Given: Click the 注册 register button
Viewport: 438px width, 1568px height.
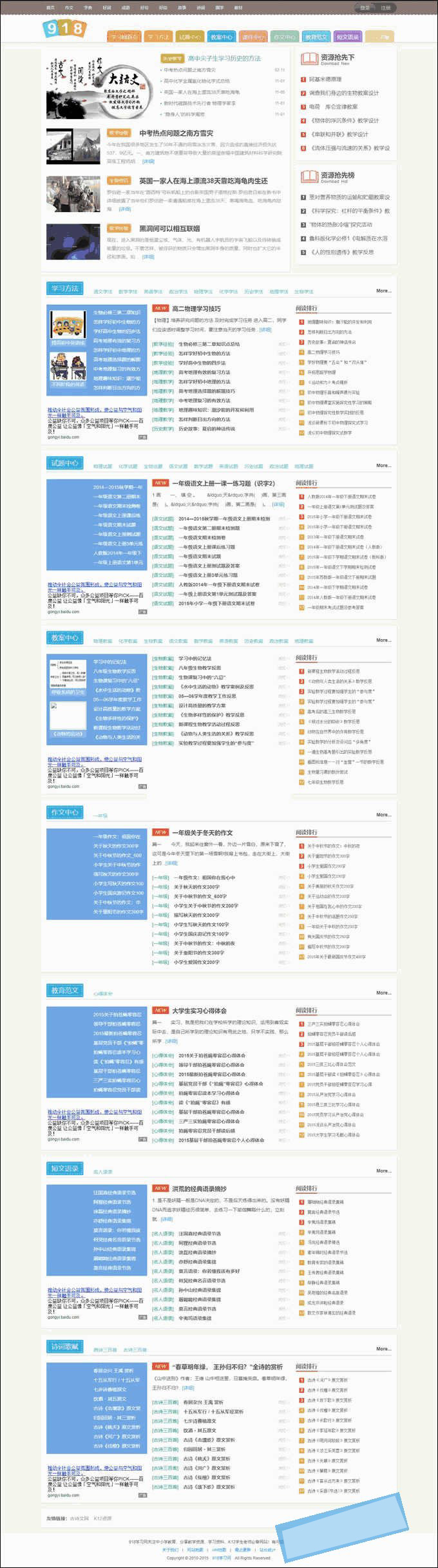Looking at the screenshot, I should click(x=385, y=8).
